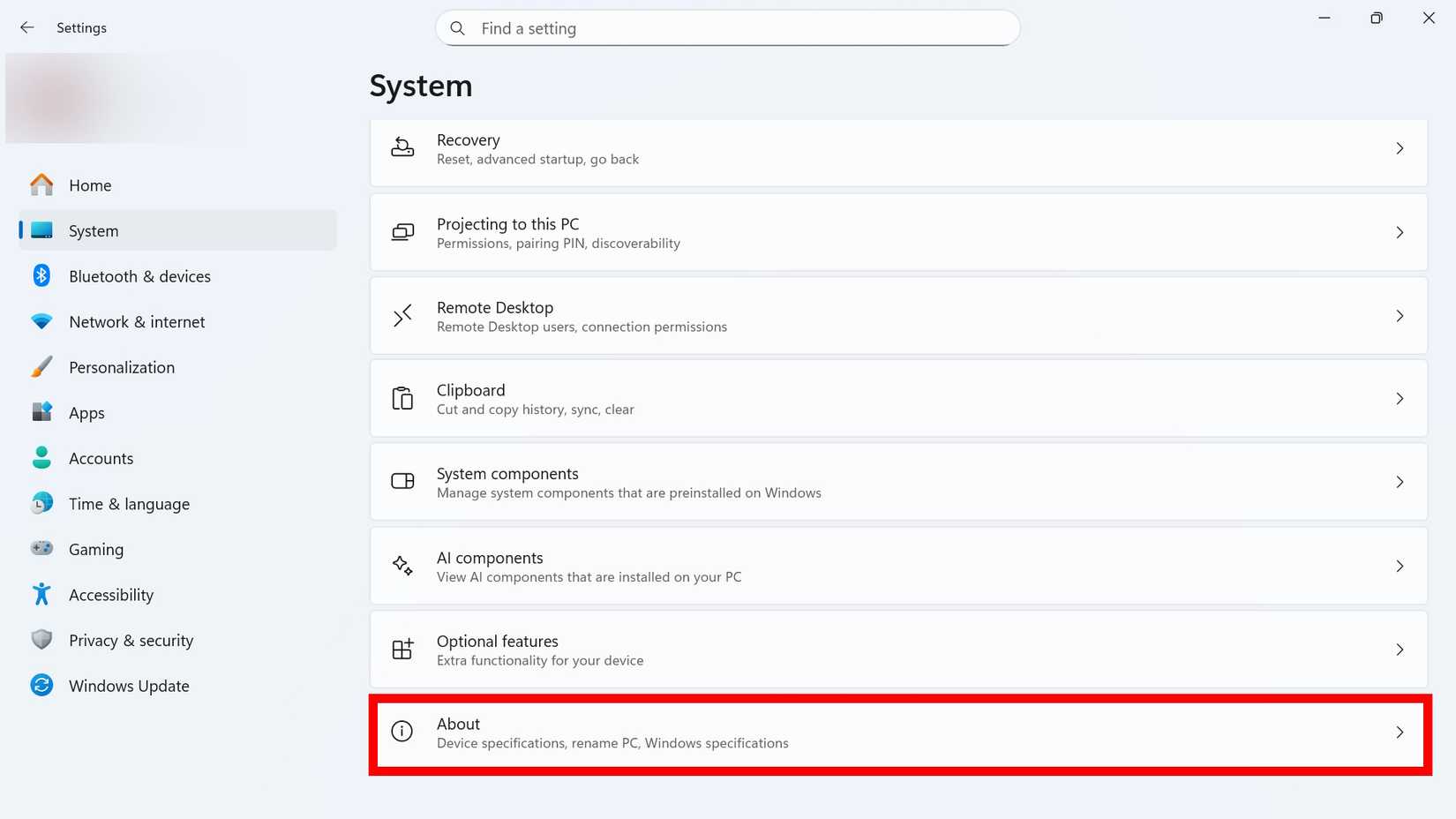This screenshot has width=1456, height=819.
Task: Select the Gaming Xbox icon
Action: click(41, 549)
